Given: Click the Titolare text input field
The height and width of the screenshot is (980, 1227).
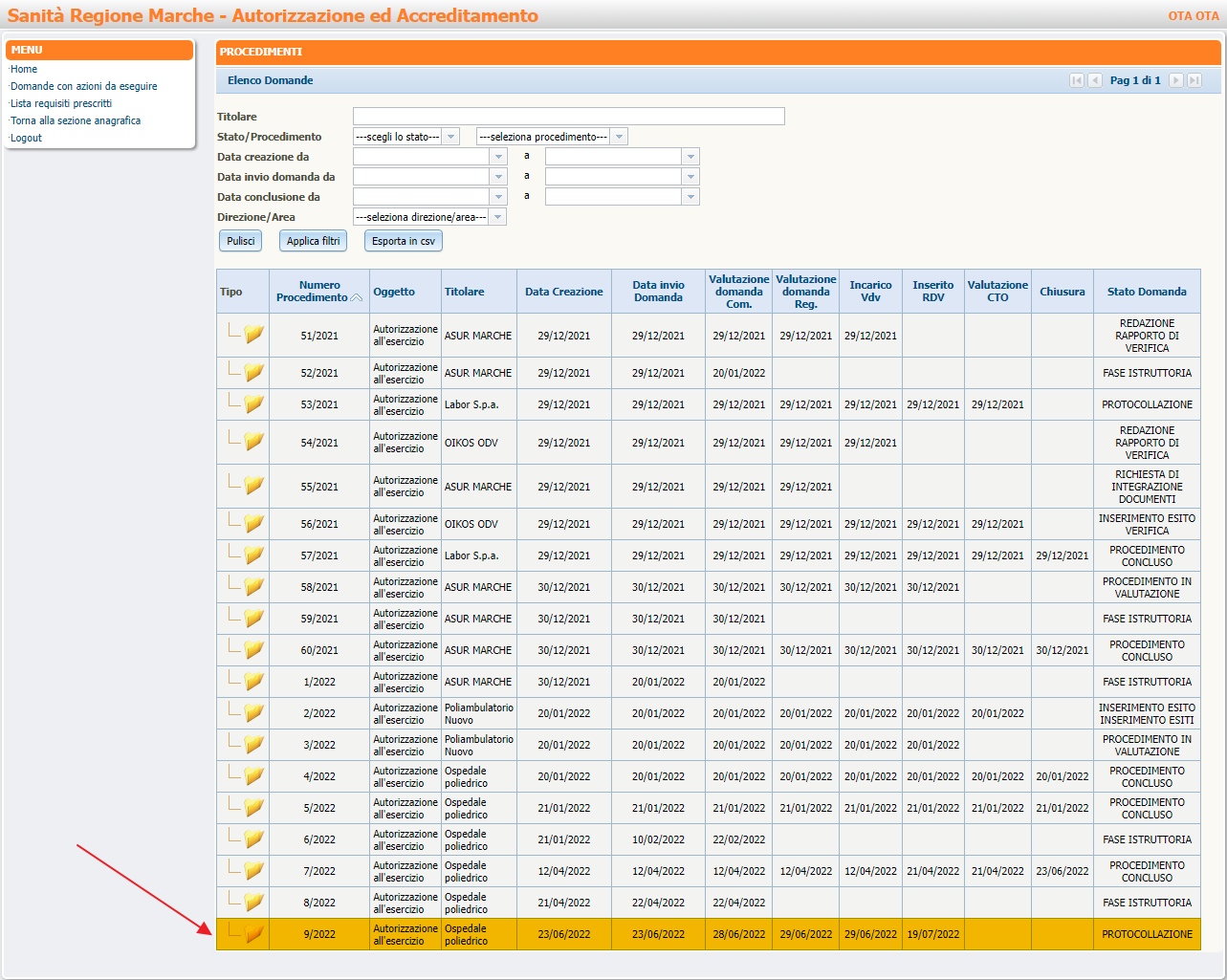Looking at the screenshot, I should pyautogui.click(x=569, y=117).
